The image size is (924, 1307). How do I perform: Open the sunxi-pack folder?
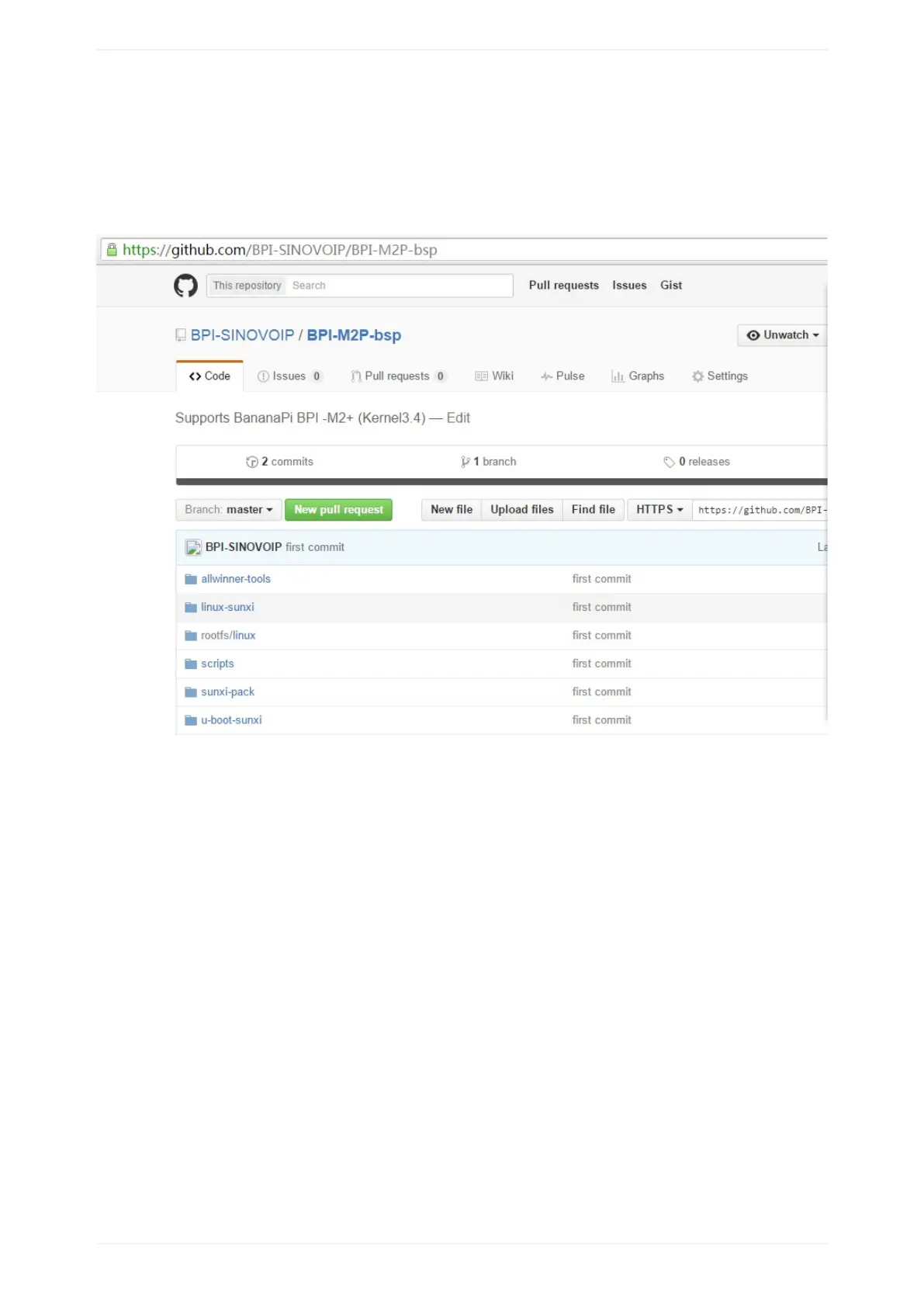[x=227, y=692]
